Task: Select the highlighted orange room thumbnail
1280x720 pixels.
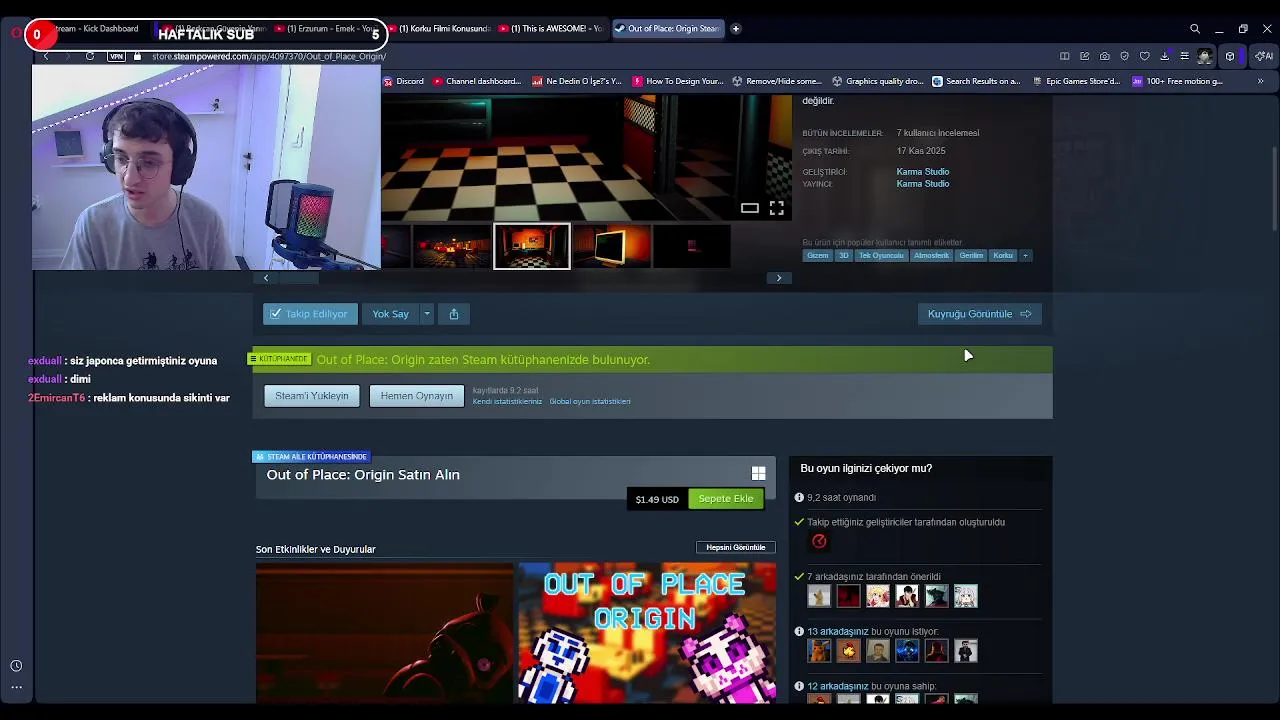Action: [x=532, y=246]
